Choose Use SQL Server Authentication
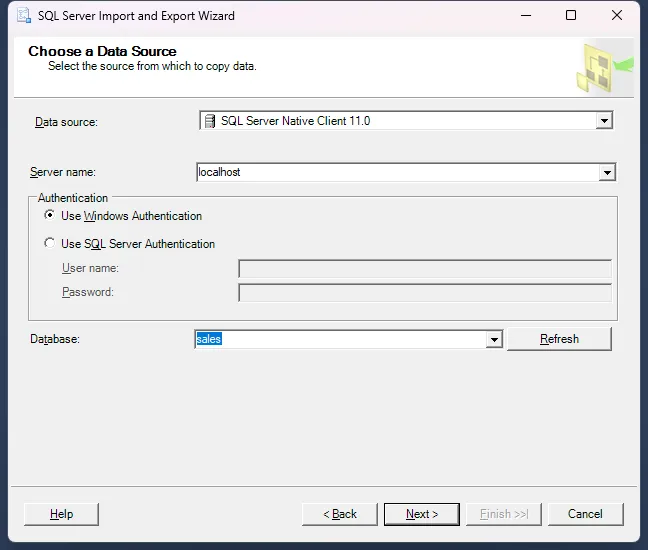This screenshot has height=550, width=648. point(50,243)
